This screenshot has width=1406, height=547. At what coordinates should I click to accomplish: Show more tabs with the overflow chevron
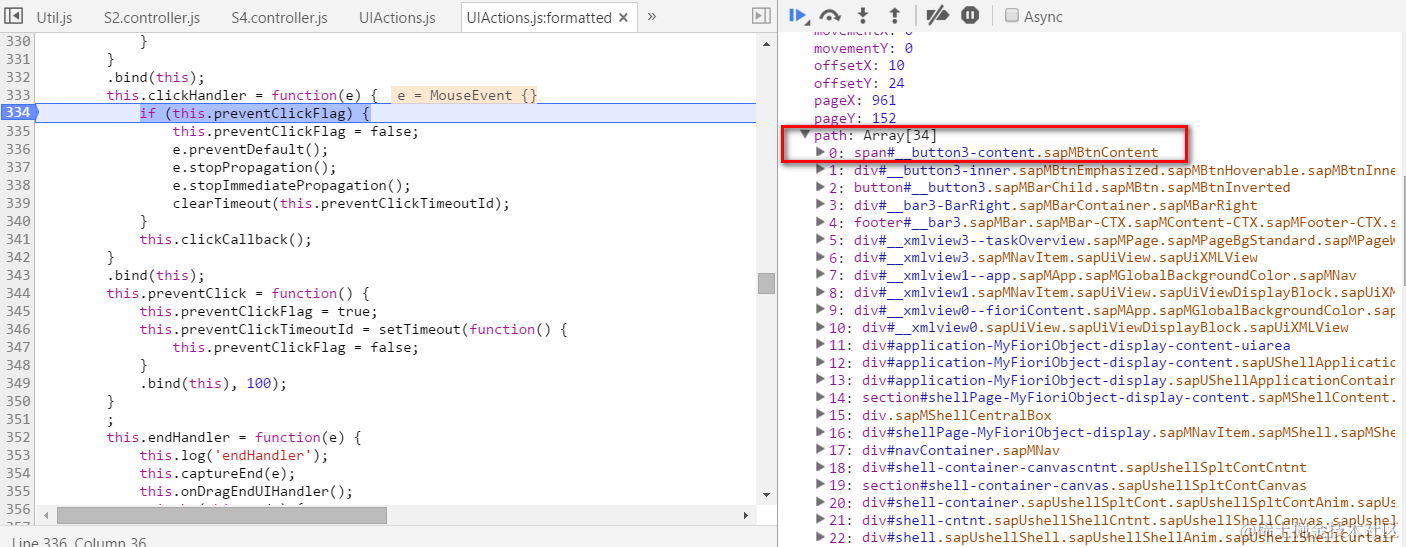[652, 17]
